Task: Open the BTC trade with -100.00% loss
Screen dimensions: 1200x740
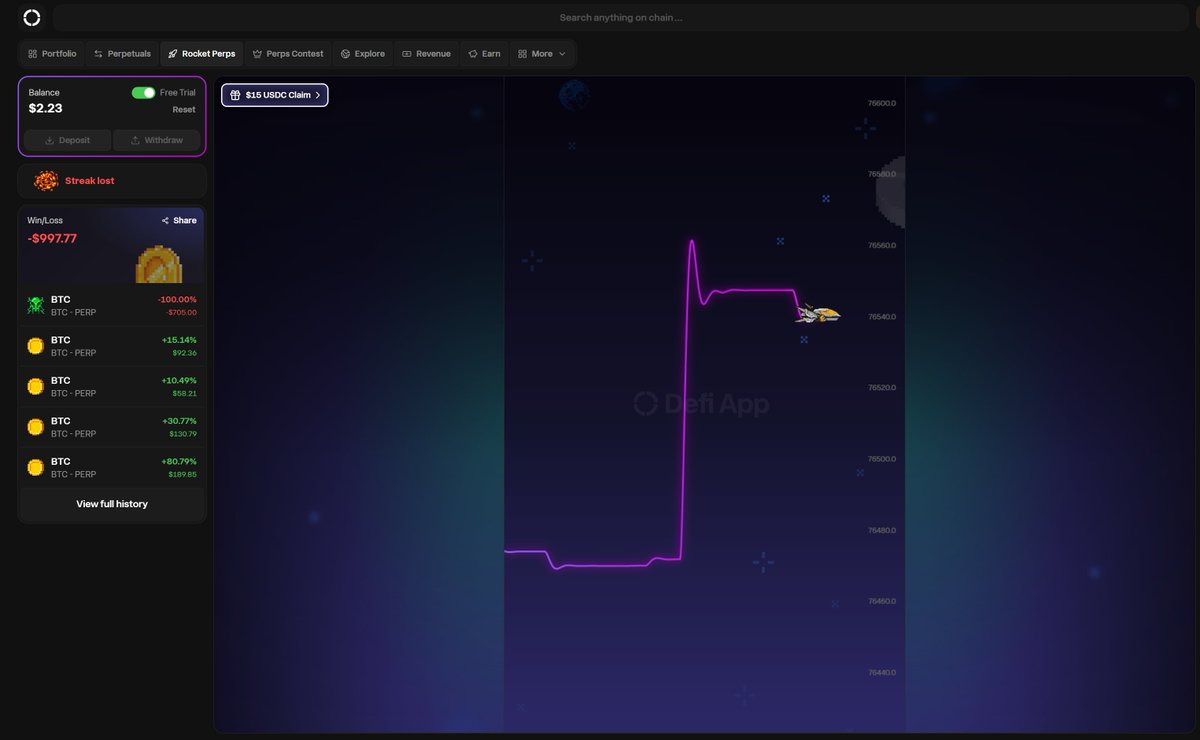Action: click(112, 305)
